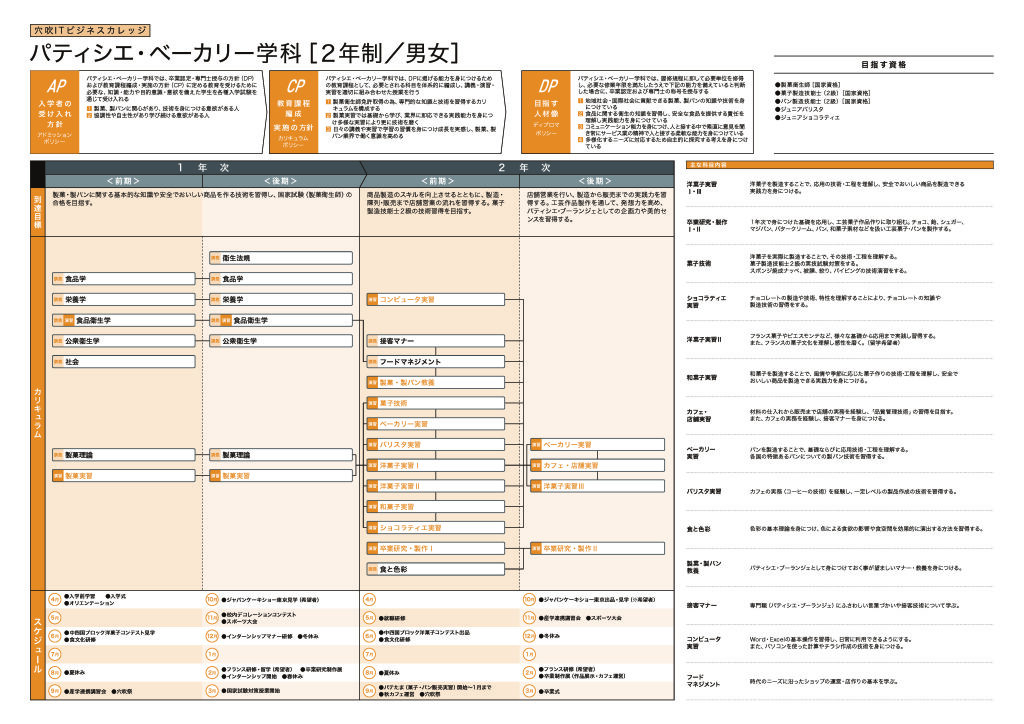
Task: Click the orange DP diploma policy badge
Action: (546, 112)
